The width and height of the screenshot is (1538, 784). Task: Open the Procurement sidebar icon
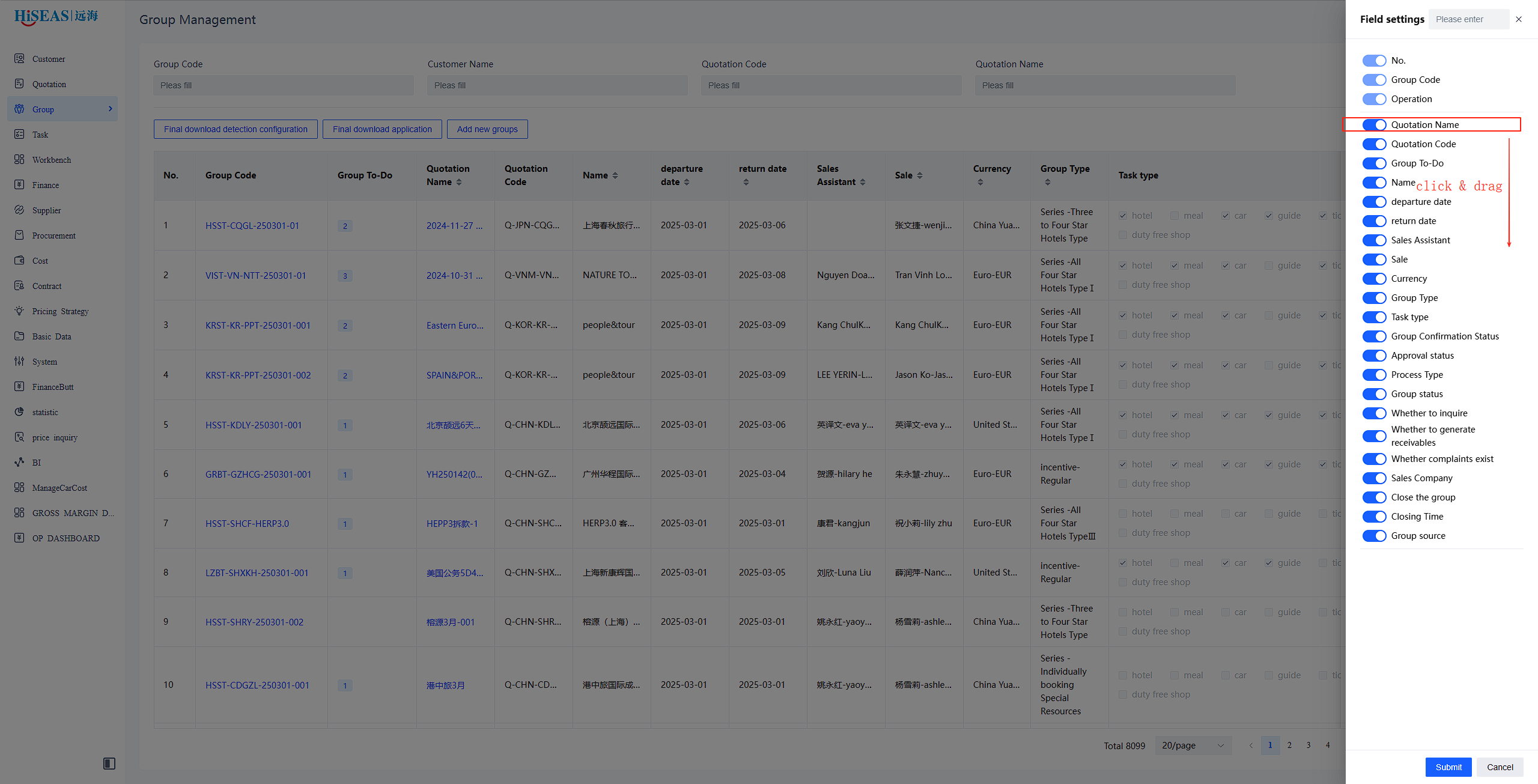click(x=19, y=235)
